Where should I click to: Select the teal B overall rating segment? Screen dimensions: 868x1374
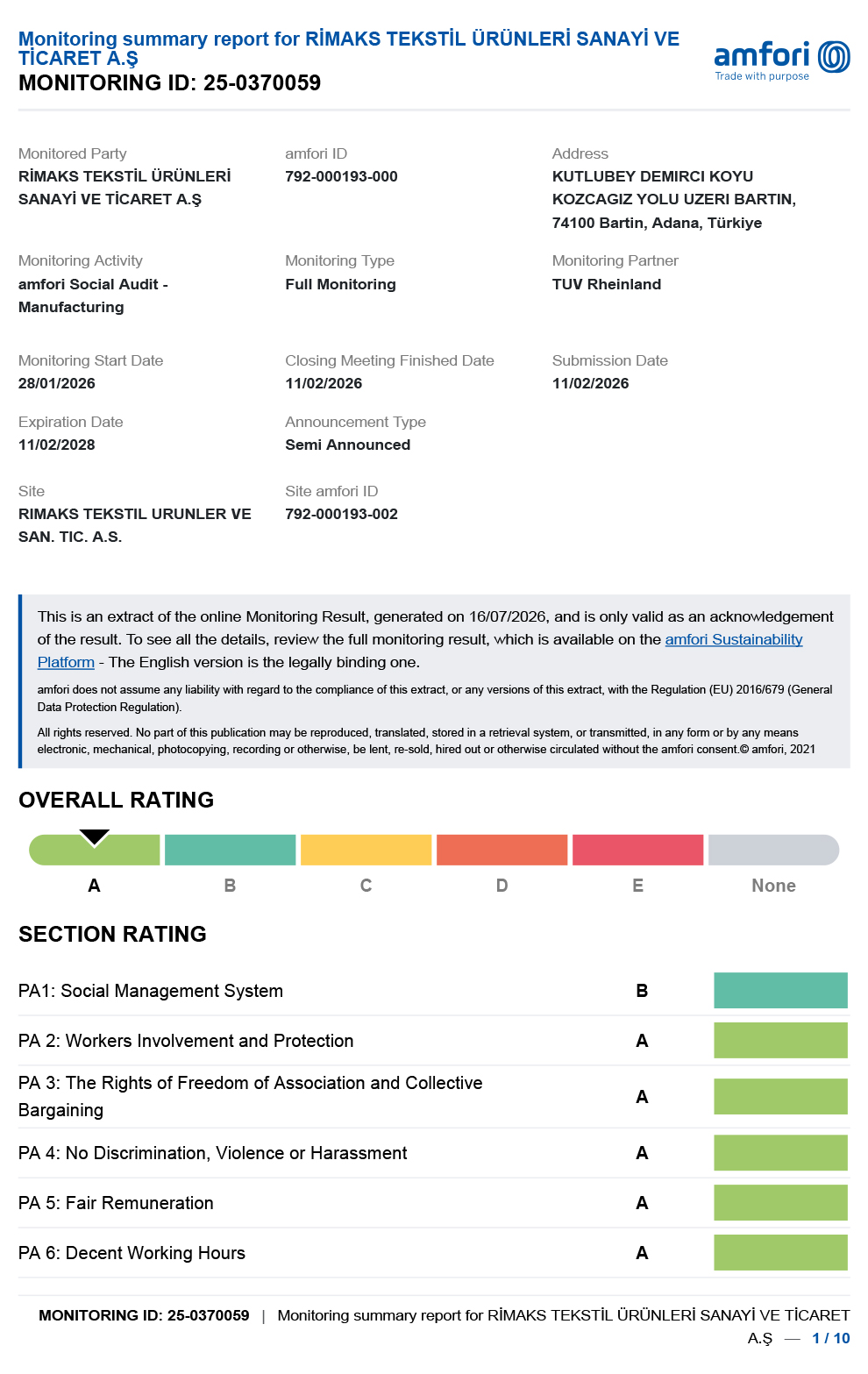(230, 850)
